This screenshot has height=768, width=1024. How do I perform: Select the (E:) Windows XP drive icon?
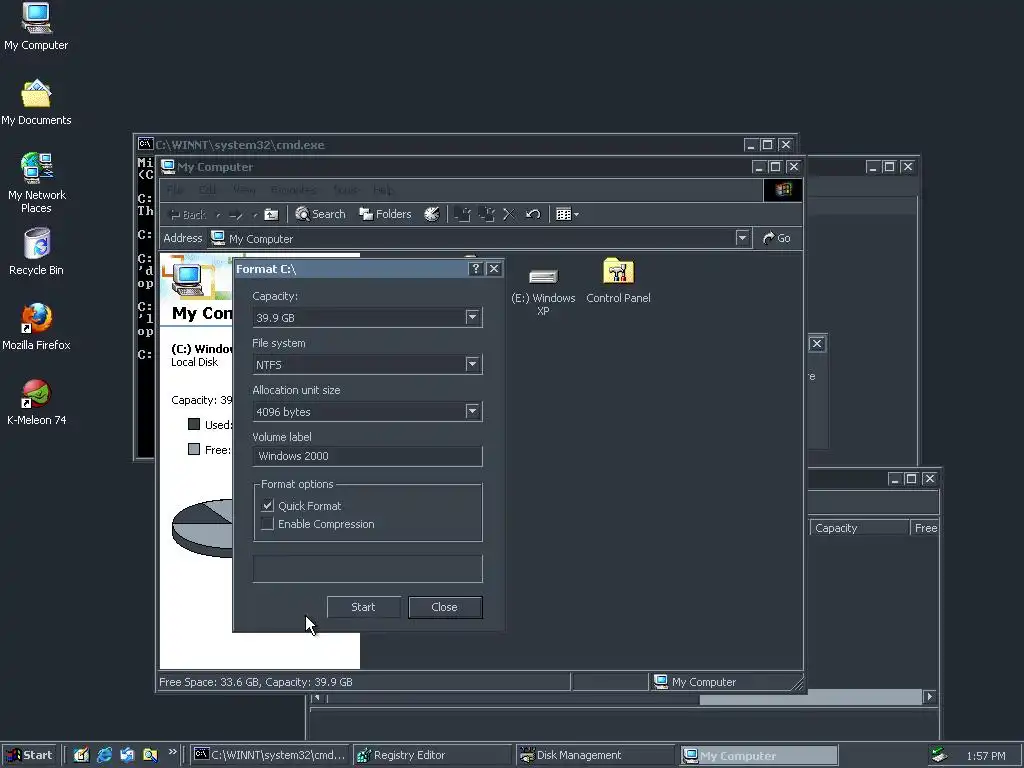543,292
